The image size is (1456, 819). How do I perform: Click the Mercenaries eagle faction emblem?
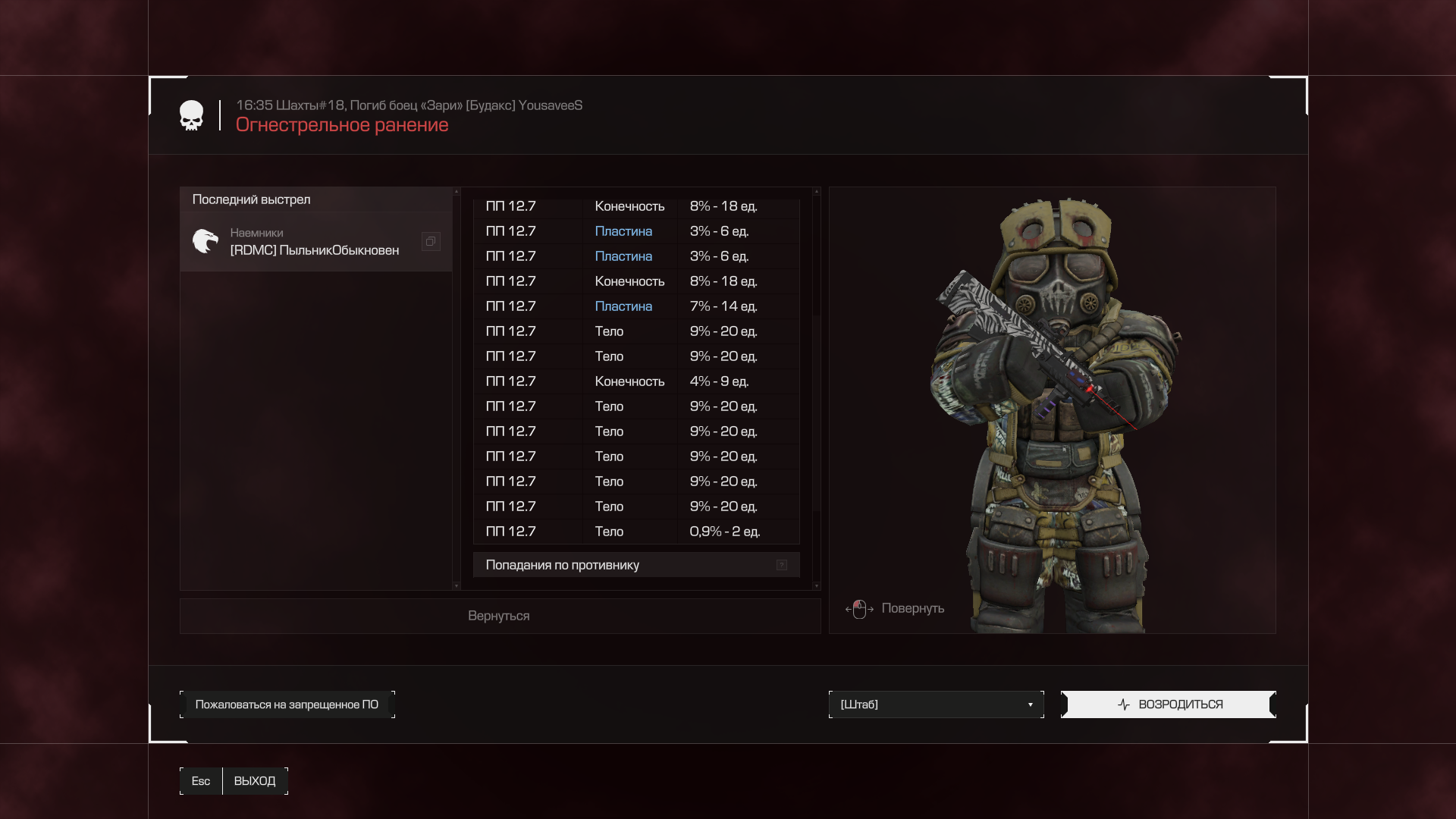click(x=205, y=241)
